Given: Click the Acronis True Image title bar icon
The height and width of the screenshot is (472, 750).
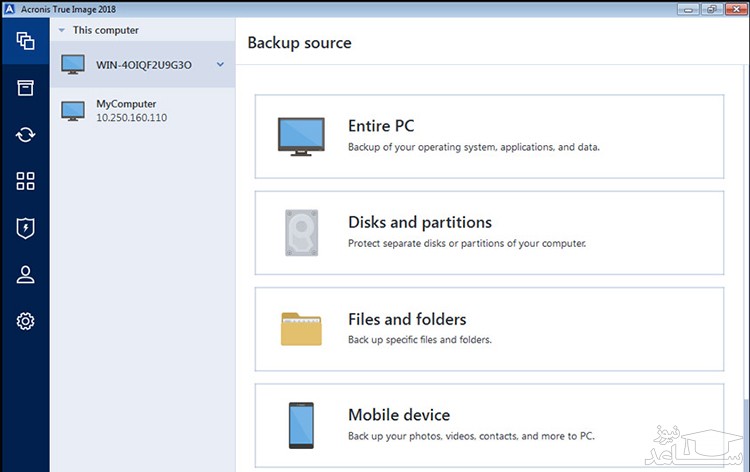Looking at the screenshot, I should pyautogui.click(x=8, y=8).
